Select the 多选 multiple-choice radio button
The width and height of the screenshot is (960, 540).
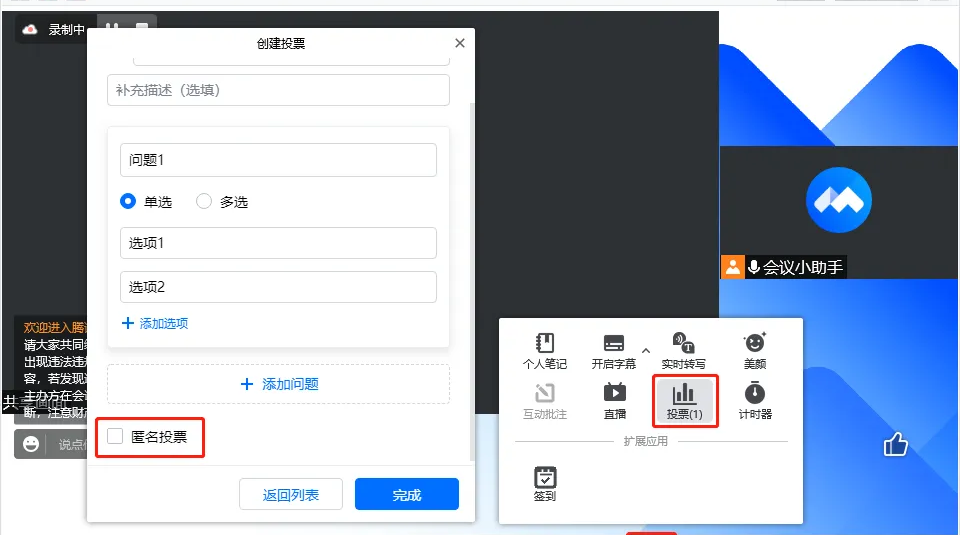pos(204,201)
